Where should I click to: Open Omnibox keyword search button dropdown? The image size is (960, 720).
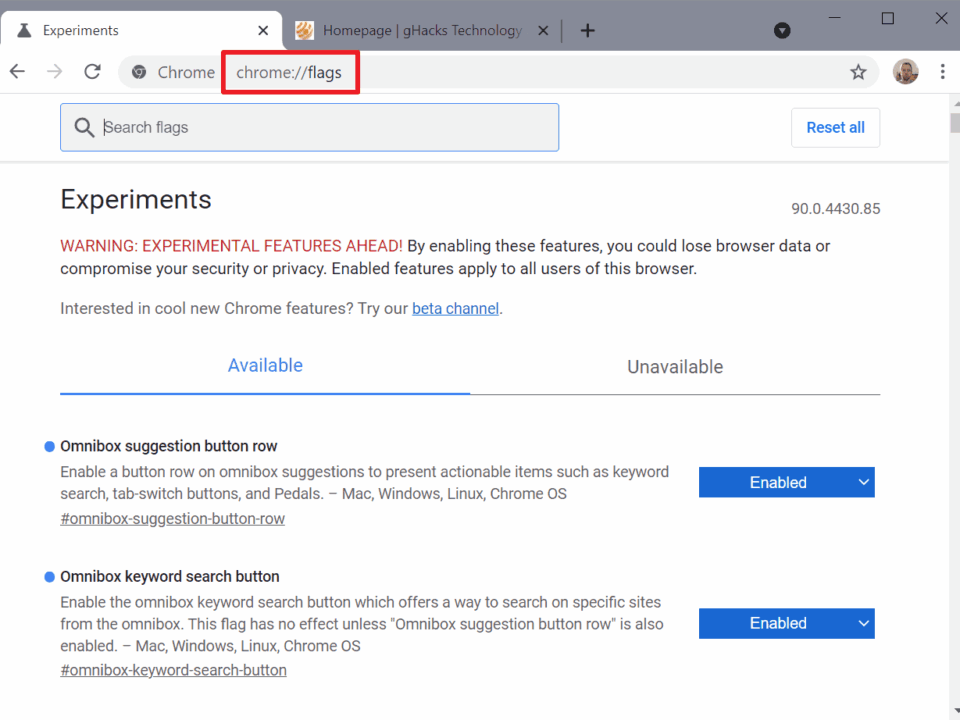coord(786,623)
